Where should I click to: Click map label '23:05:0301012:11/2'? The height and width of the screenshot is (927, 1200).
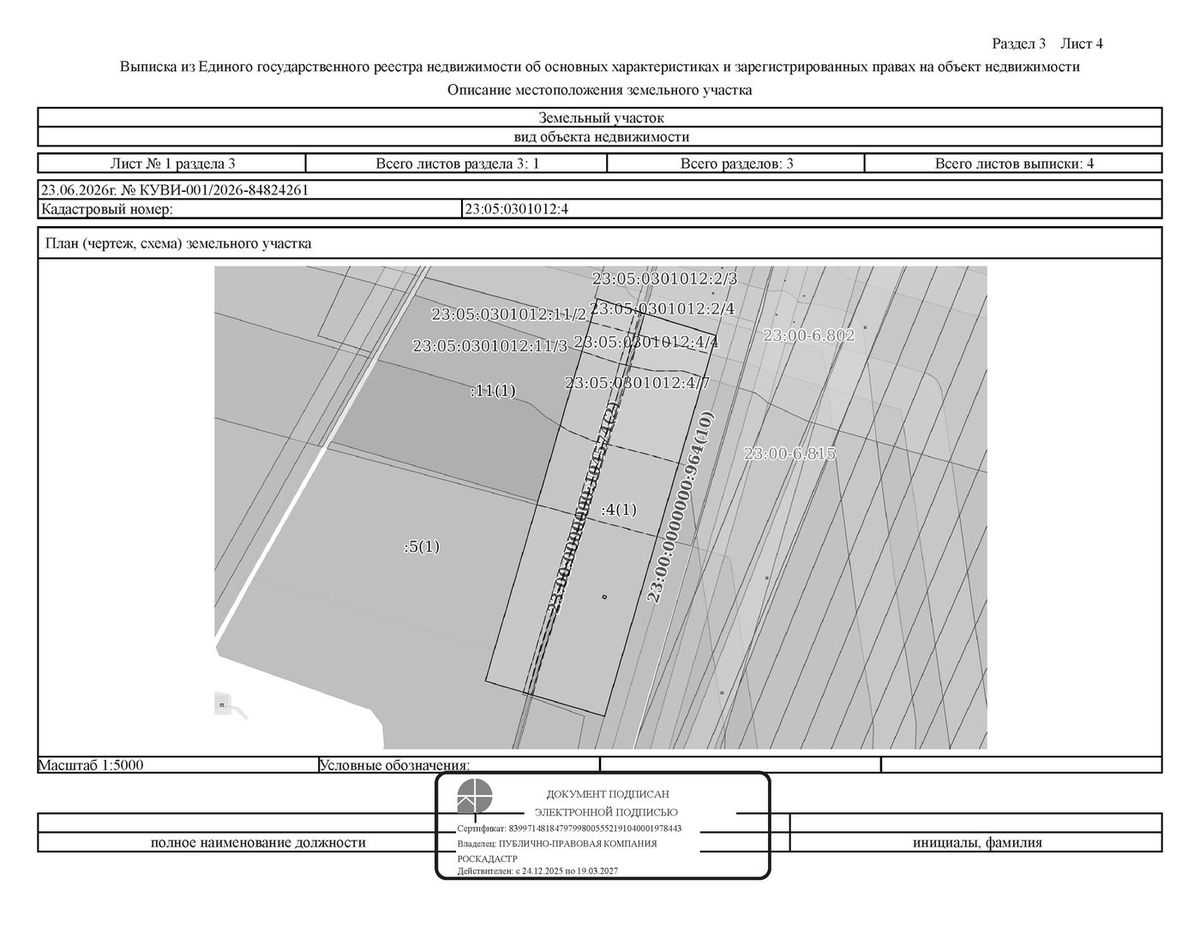[x=509, y=314]
